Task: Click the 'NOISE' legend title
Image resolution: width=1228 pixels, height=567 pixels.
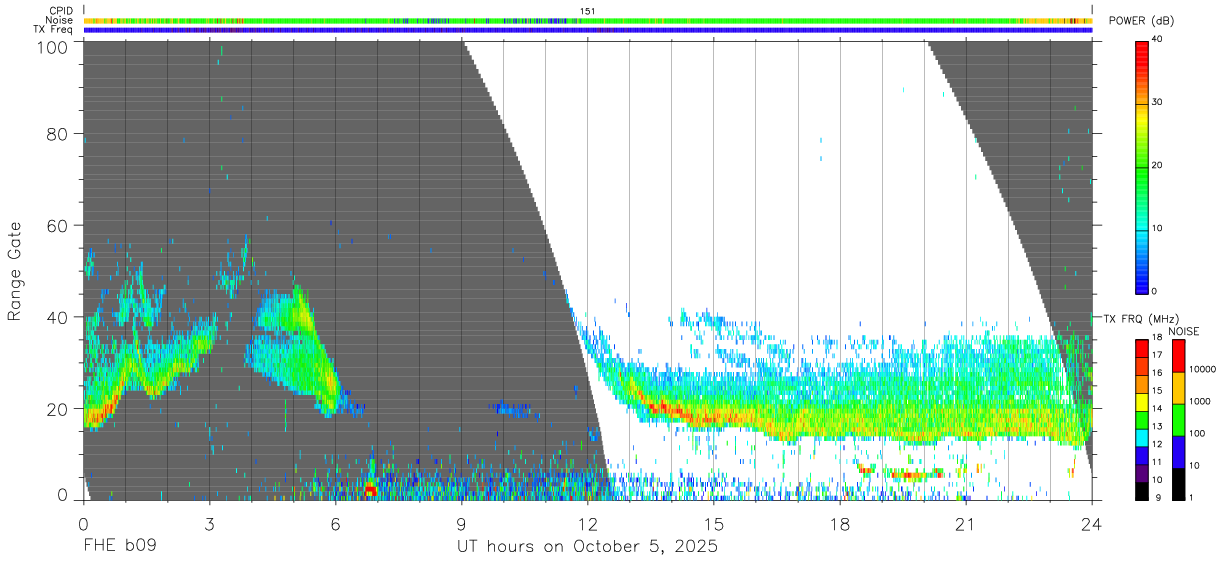Action: pyautogui.click(x=1184, y=330)
